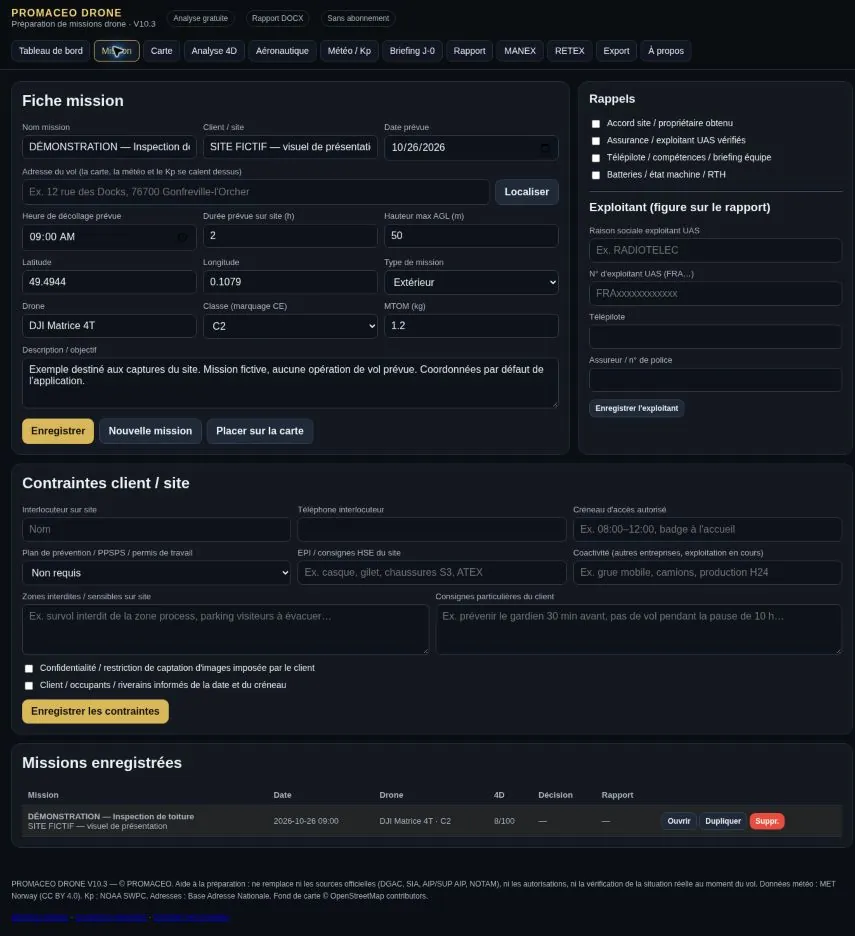Focus the Durée prévue sur site field
The image size is (855, 936).
(x=290, y=236)
